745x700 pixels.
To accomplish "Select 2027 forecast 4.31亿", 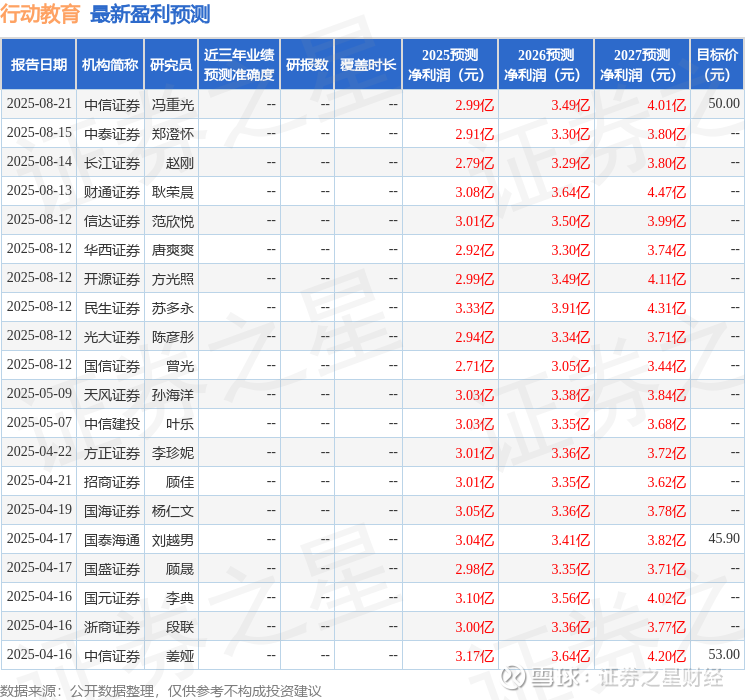I will point(667,308).
